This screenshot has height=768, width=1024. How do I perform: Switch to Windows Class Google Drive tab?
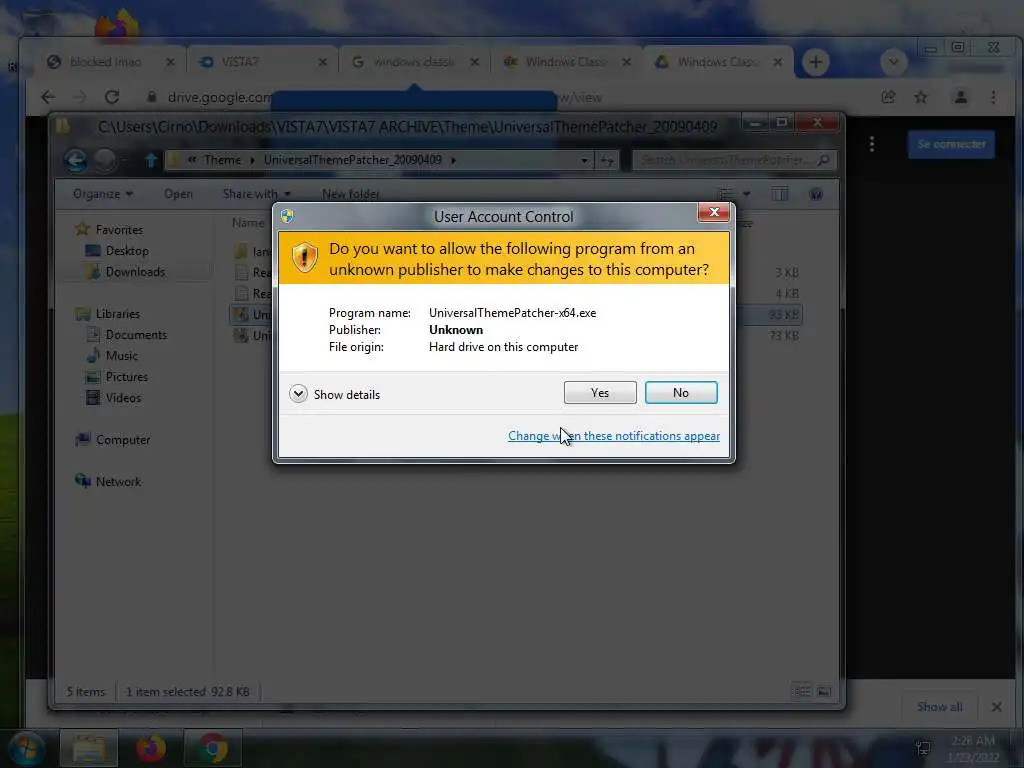click(x=717, y=62)
